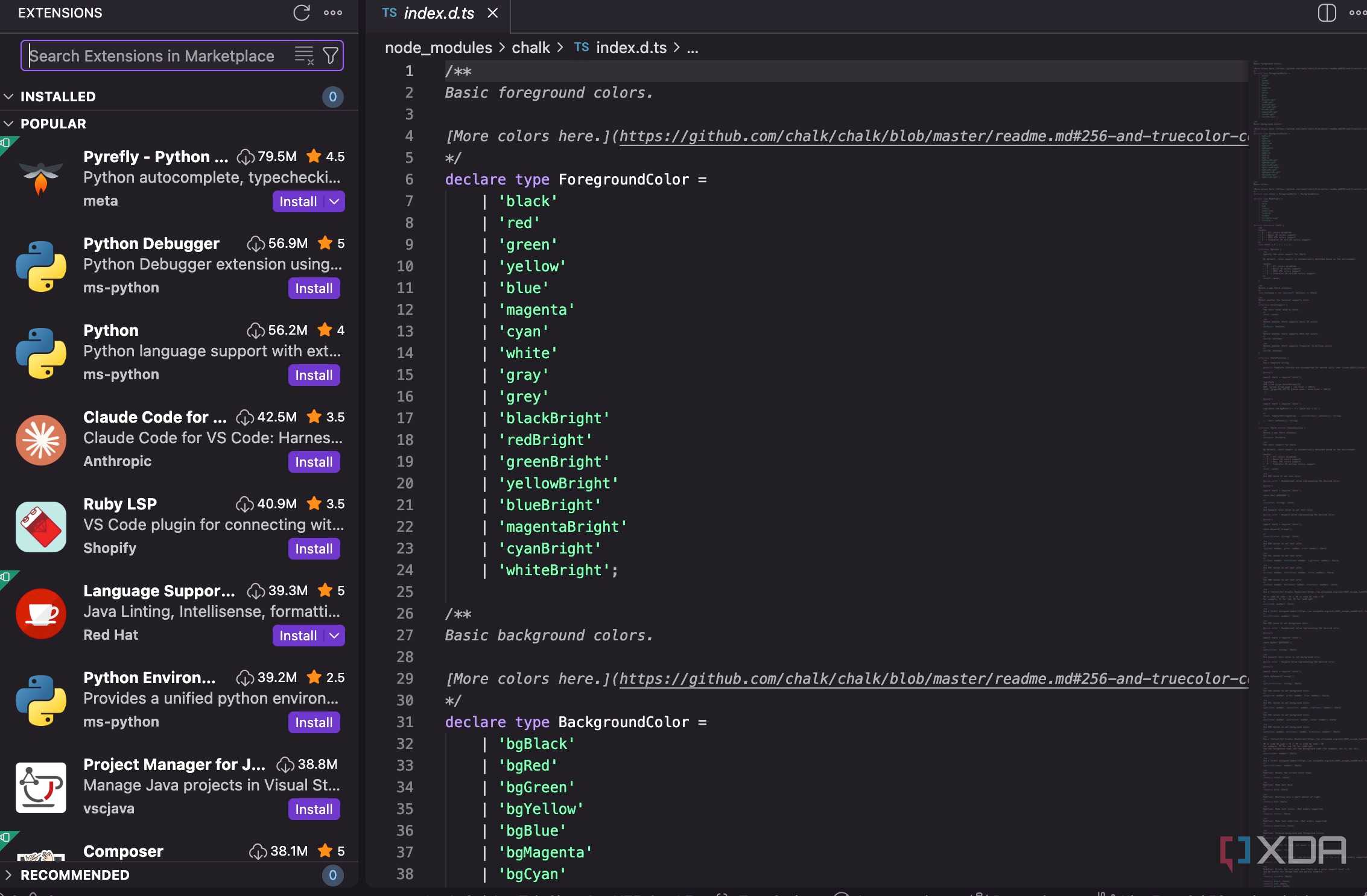Image resolution: width=1367 pixels, height=896 pixels.
Task: Refresh the Extensions list
Action: pos(302,13)
